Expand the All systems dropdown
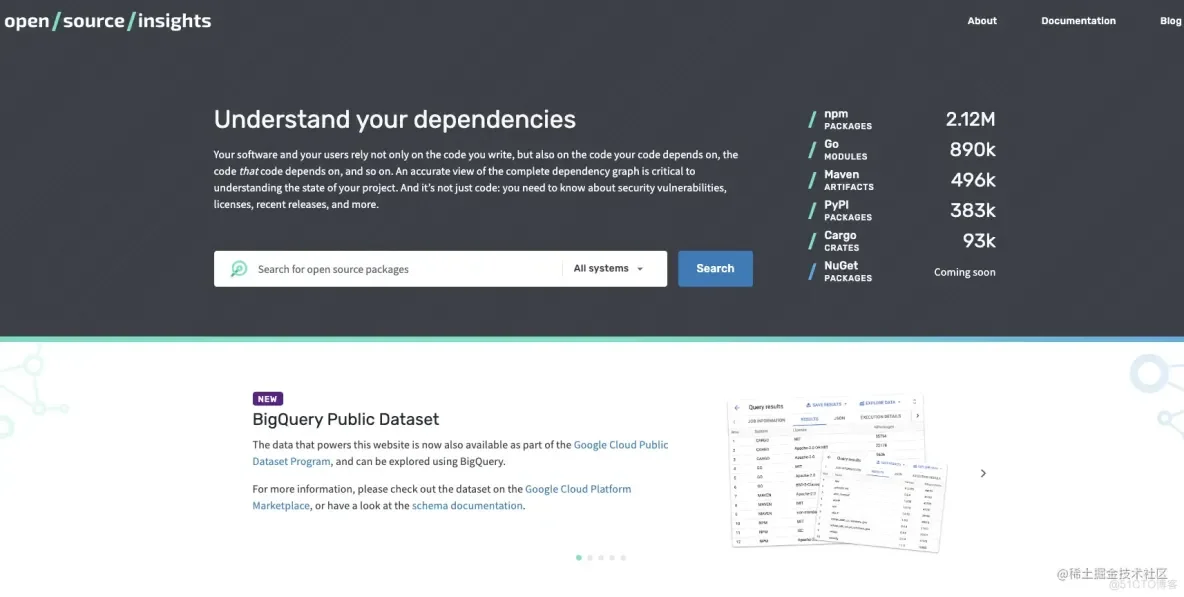The width and height of the screenshot is (1184, 597). (x=609, y=269)
